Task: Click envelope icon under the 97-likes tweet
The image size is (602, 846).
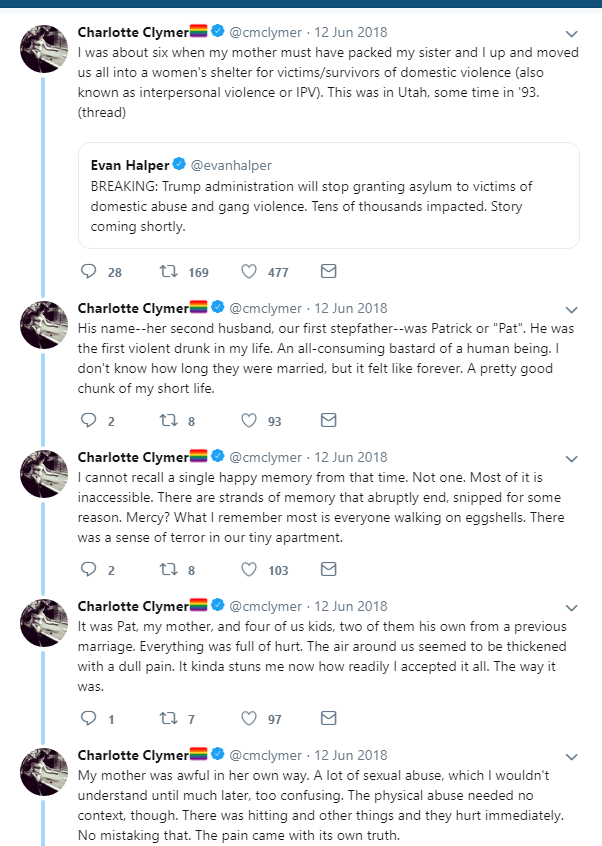Action: (329, 718)
